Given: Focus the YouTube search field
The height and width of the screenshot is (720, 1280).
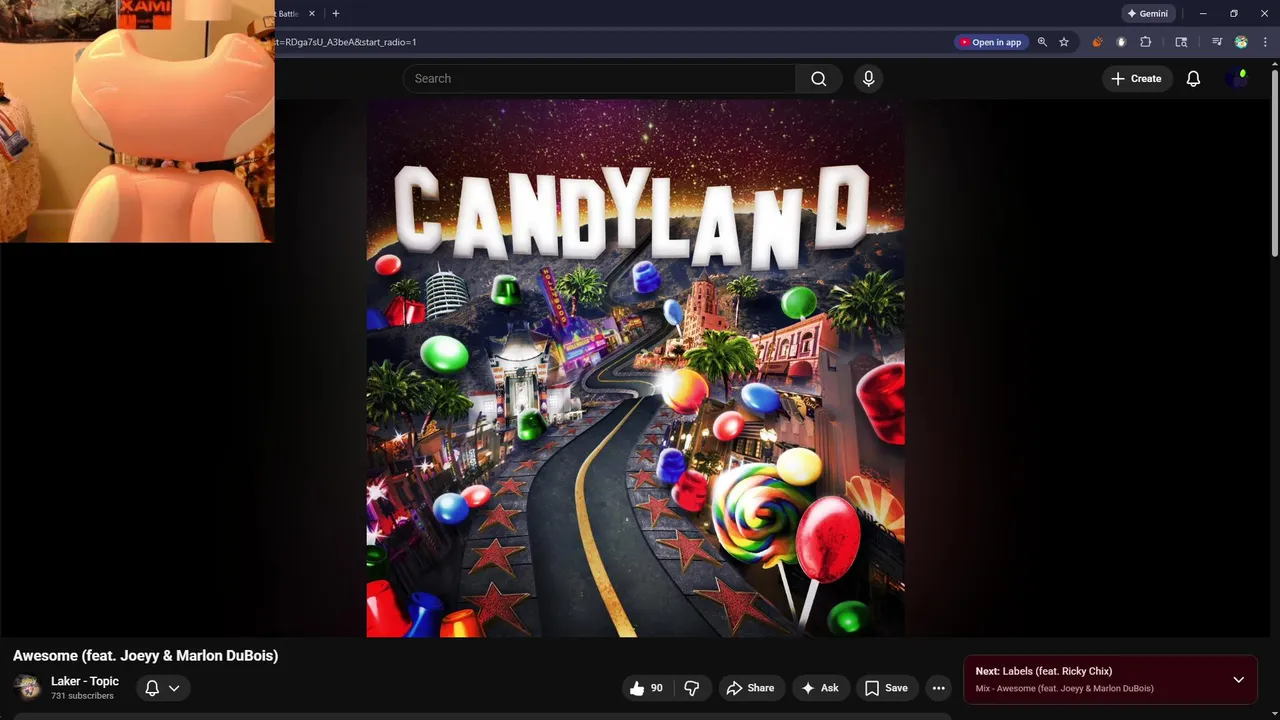Looking at the screenshot, I should (599, 79).
